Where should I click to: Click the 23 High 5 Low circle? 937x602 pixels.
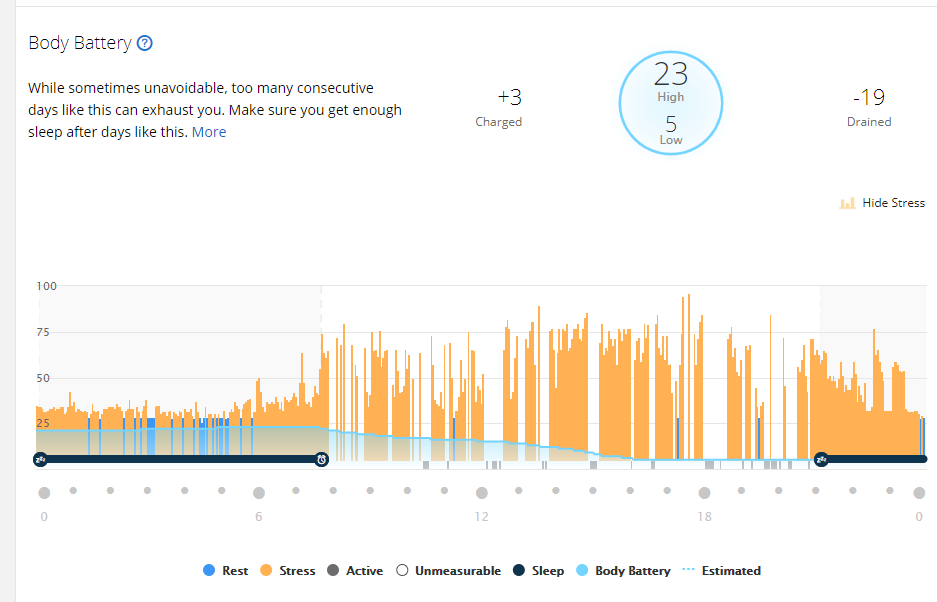pyautogui.click(x=670, y=103)
